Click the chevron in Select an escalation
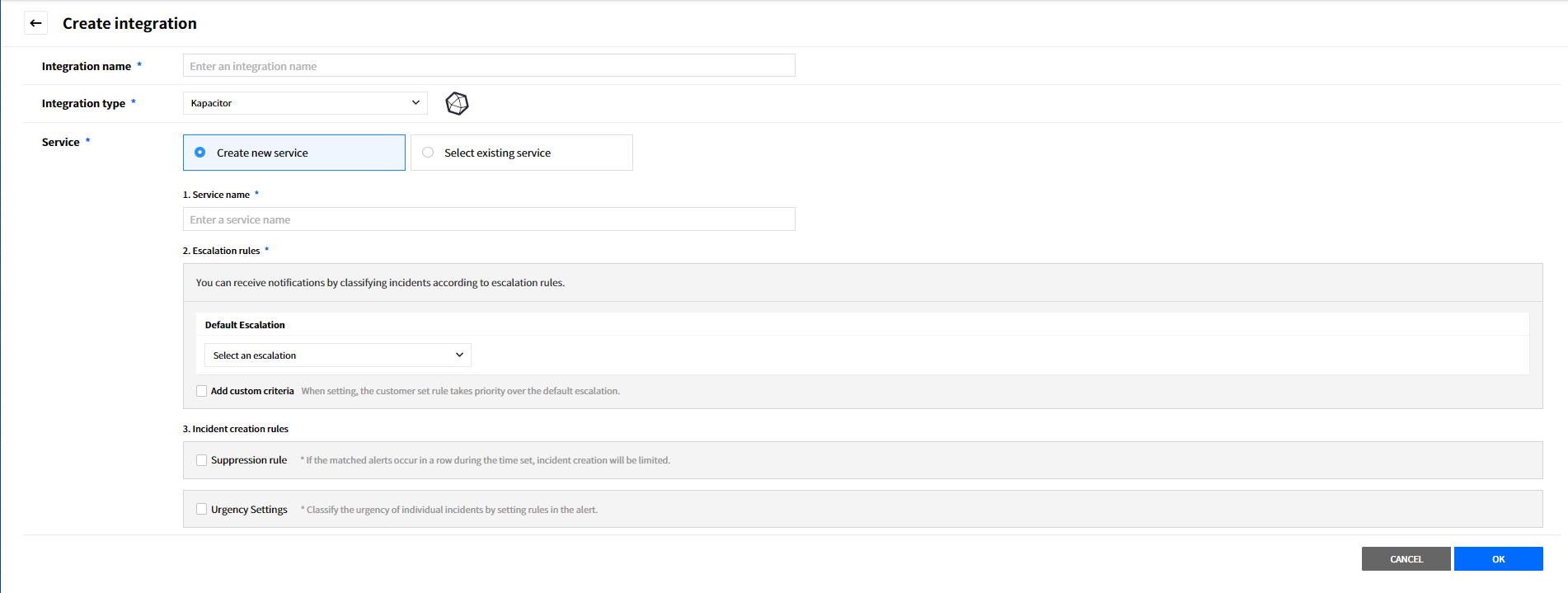Image resolution: width=1568 pixels, height=593 pixels. point(459,355)
